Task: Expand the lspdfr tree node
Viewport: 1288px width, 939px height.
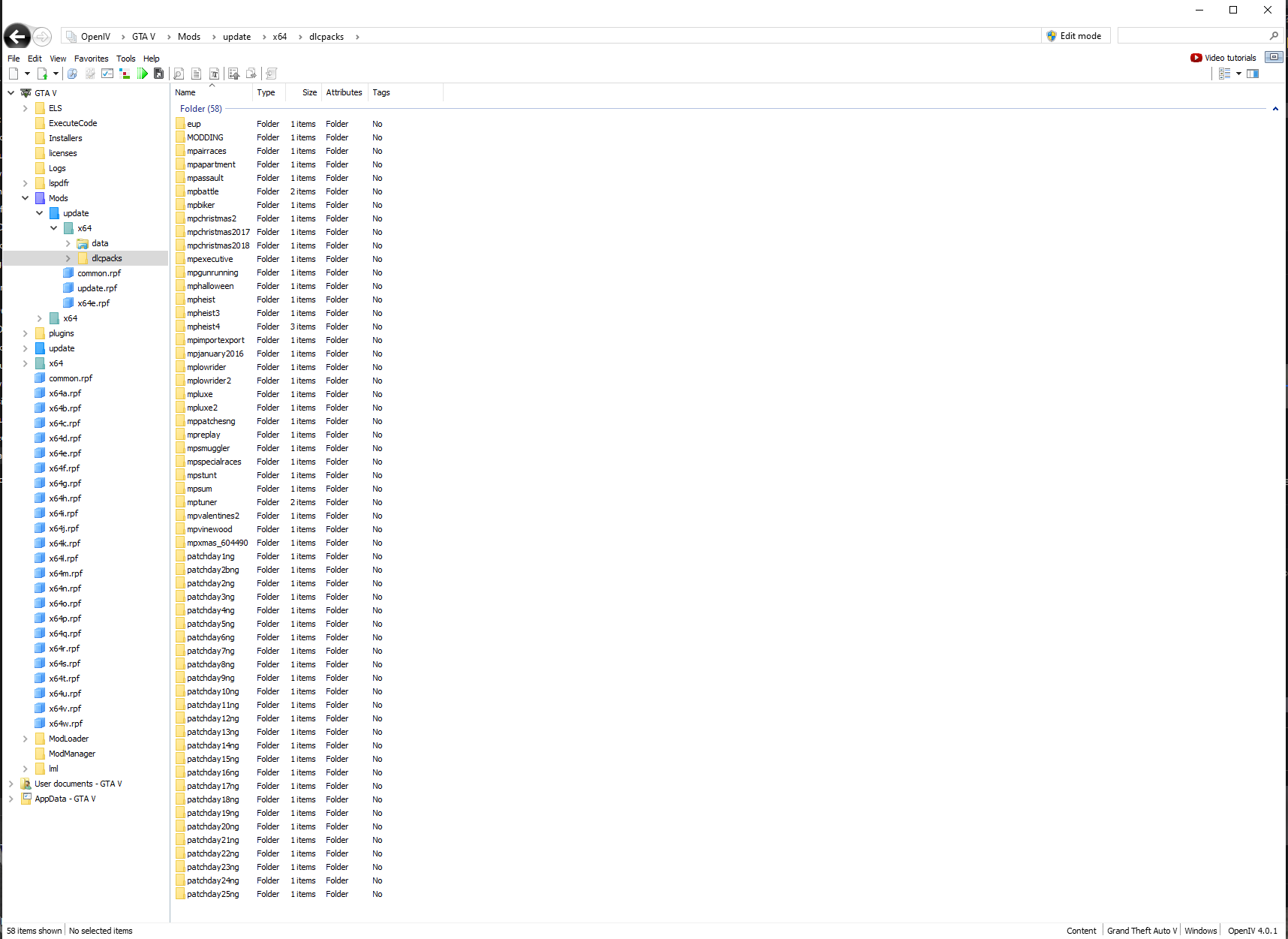Action: 25,183
